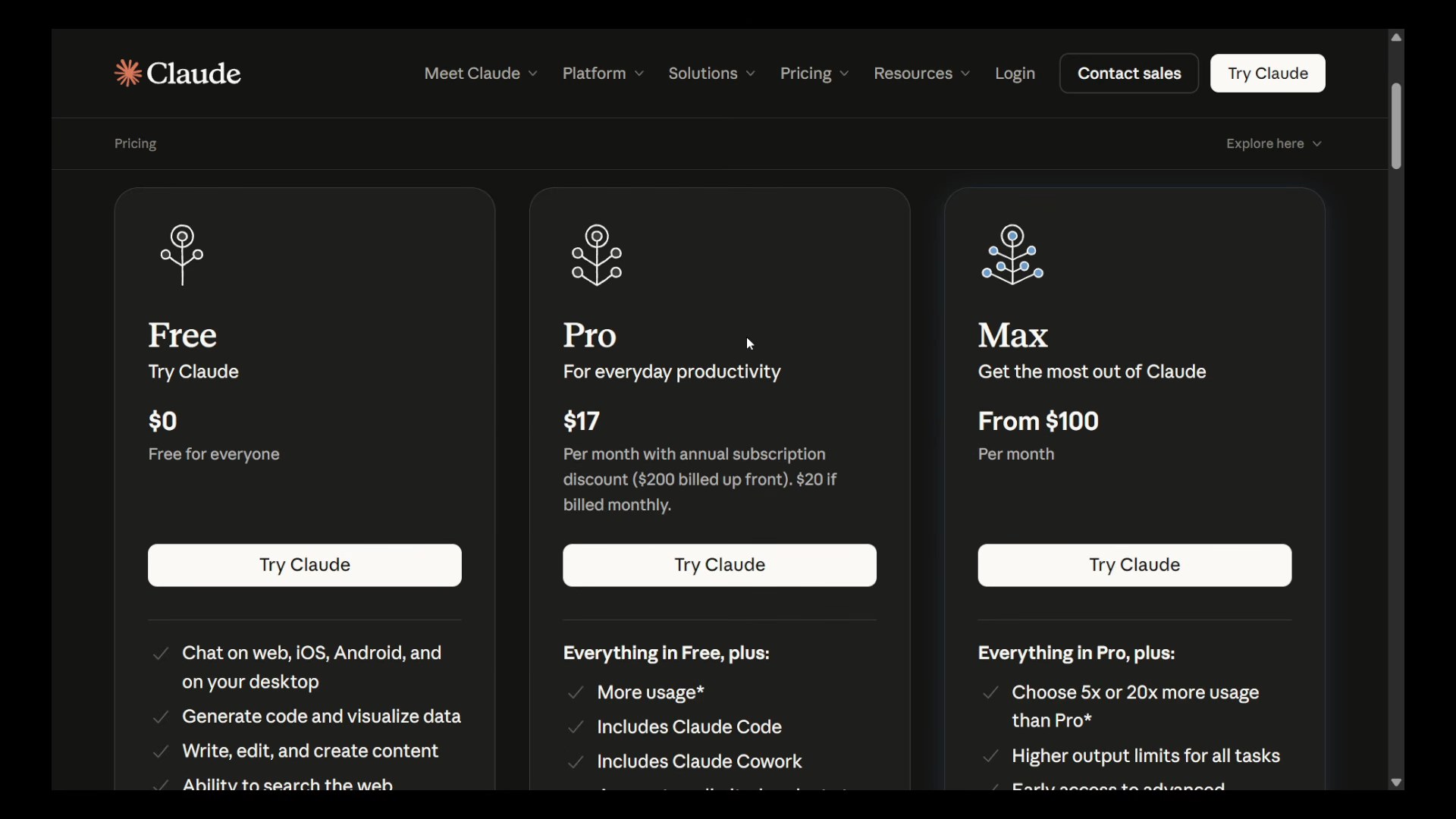Click 'Try Claude' subtitle under Free heading
Image resolution: width=1456 pixels, height=819 pixels.
click(193, 372)
